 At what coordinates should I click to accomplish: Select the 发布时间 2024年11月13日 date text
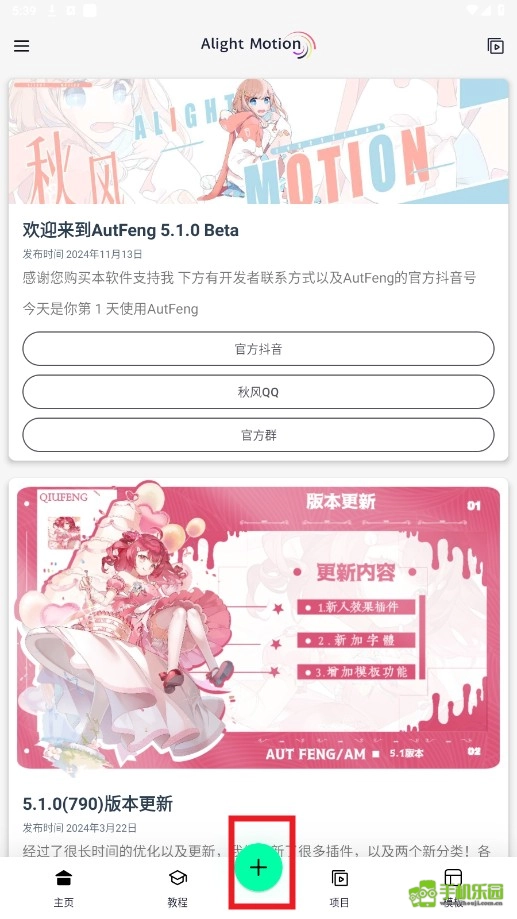pyautogui.click(x=82, y=254)
